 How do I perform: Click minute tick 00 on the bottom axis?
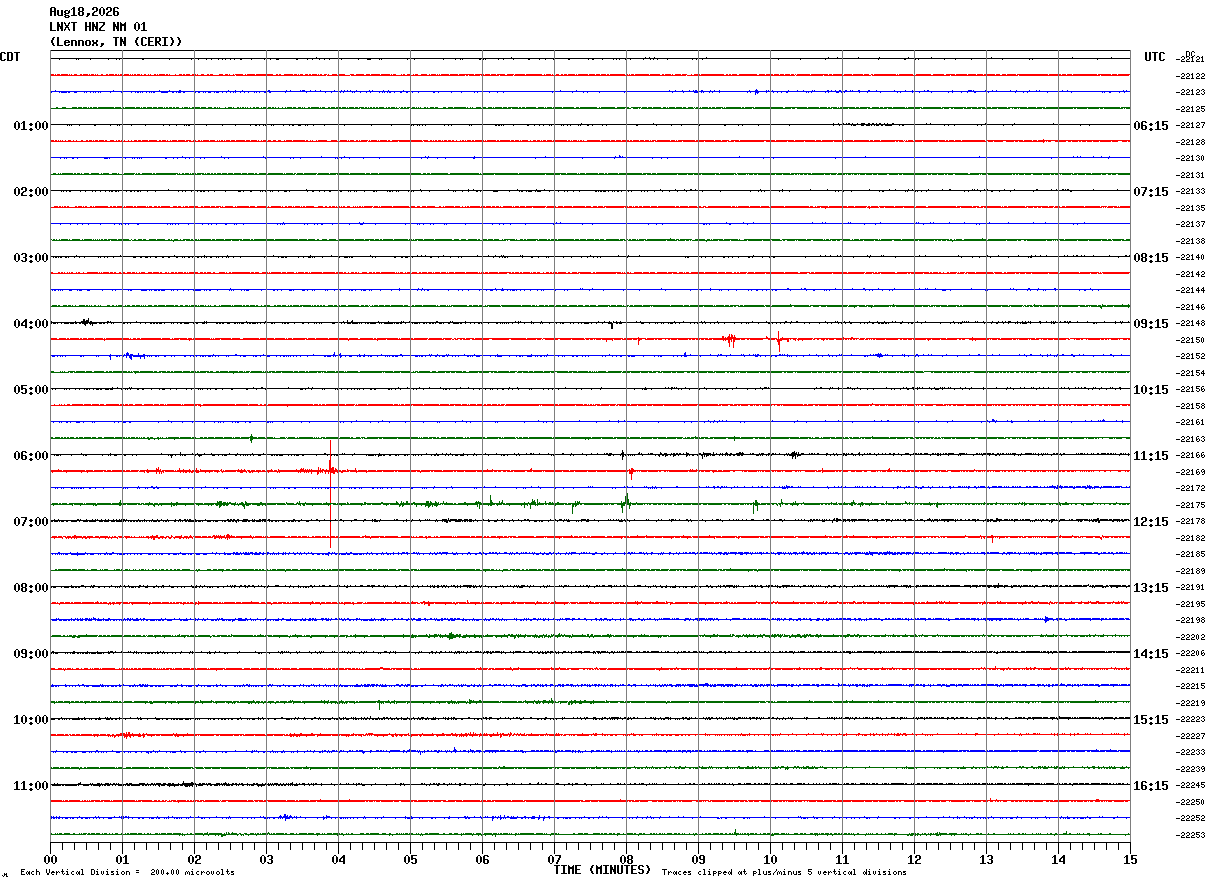50,859
